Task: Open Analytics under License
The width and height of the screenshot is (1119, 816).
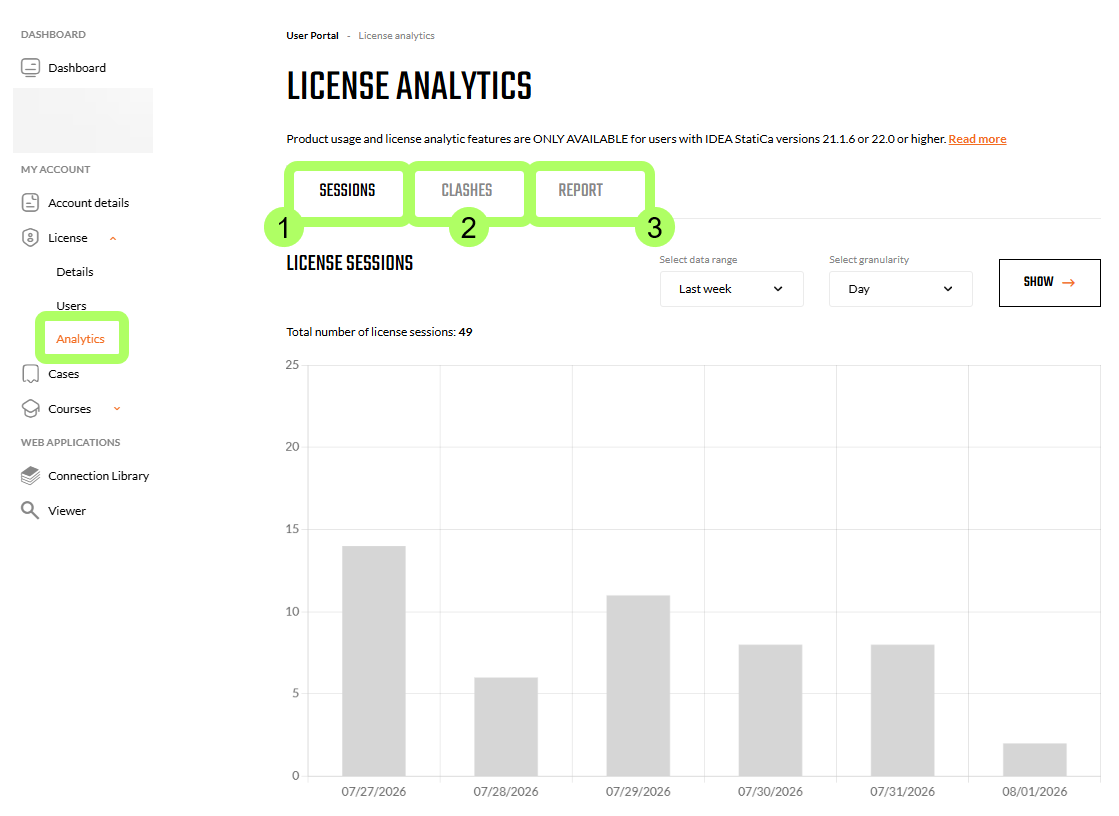Action: (81, 339)
